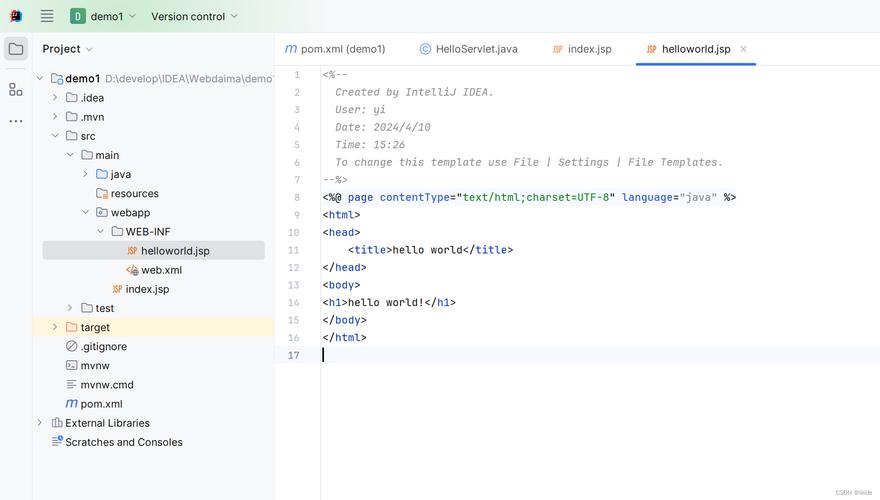Select Scratches and Consoles
This screenshot has width=880, height=500.
click(123, 442)
